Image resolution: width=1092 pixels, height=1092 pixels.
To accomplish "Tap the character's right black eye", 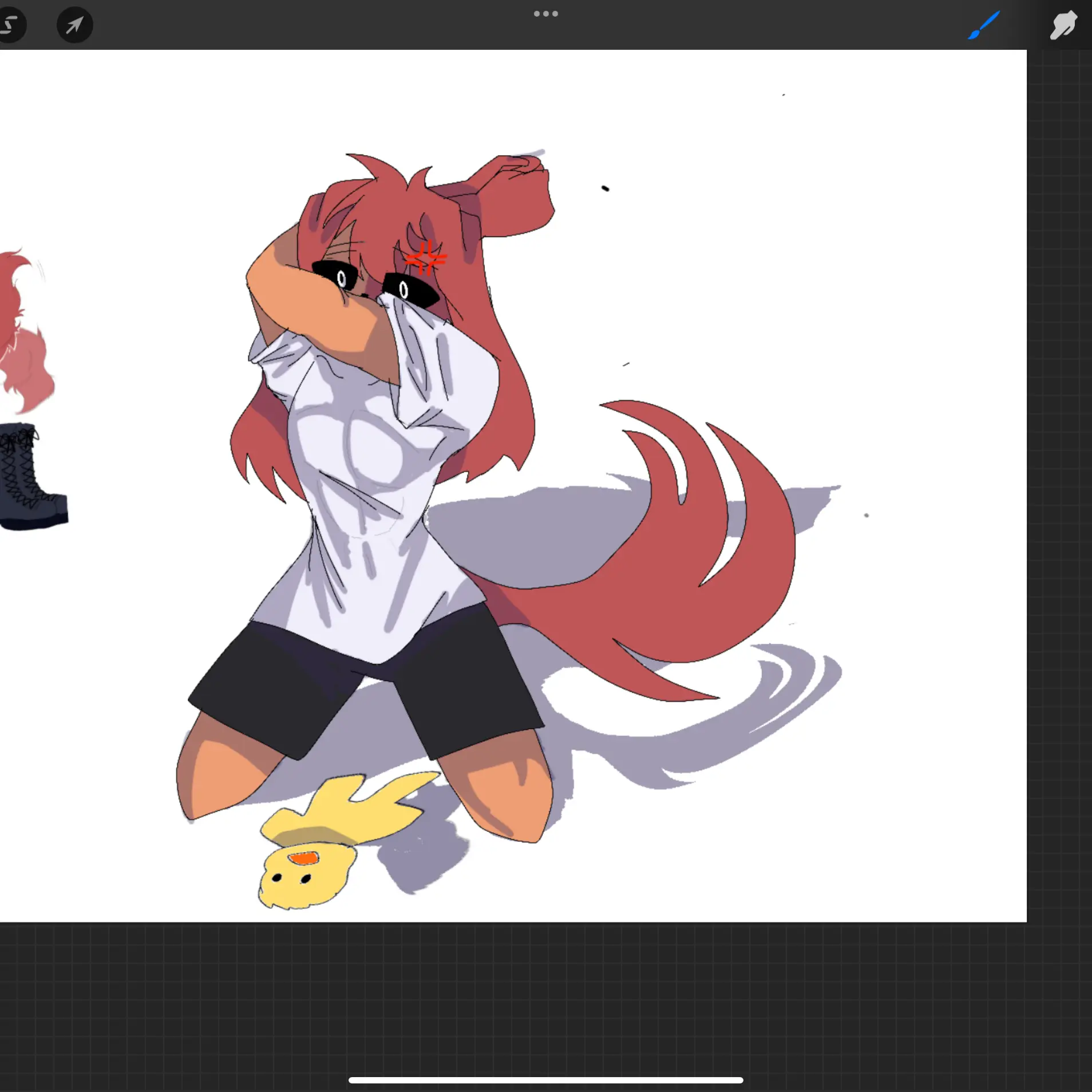I will coord(409,290).
